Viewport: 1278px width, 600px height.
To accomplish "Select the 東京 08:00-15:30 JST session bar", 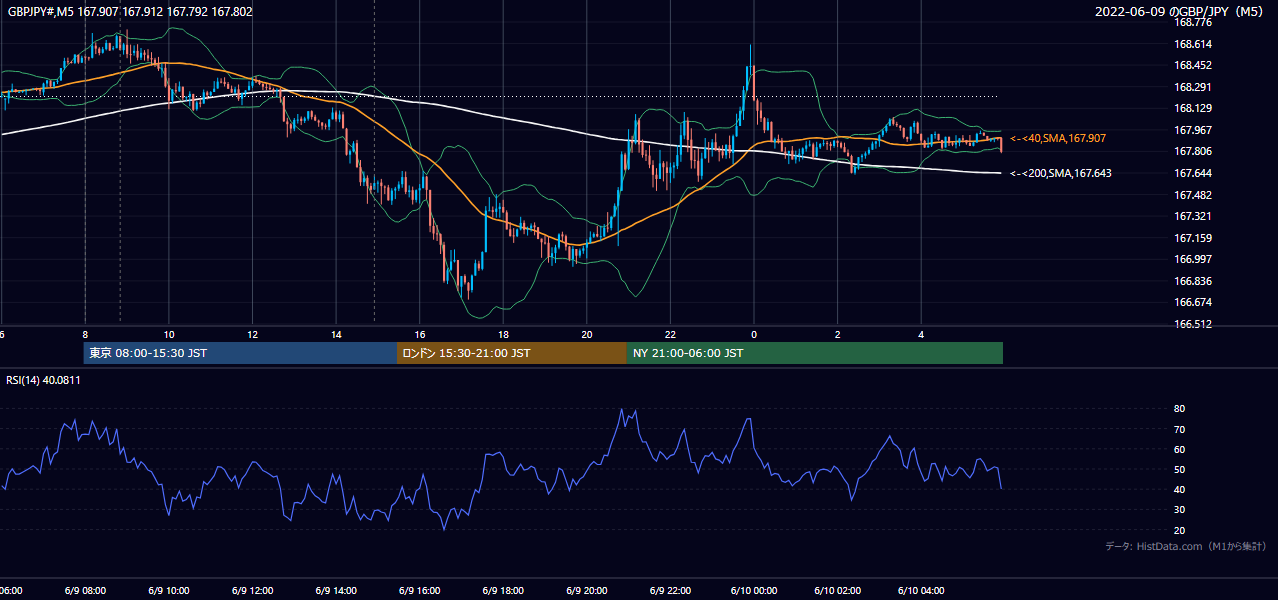I will coord(240,353).
